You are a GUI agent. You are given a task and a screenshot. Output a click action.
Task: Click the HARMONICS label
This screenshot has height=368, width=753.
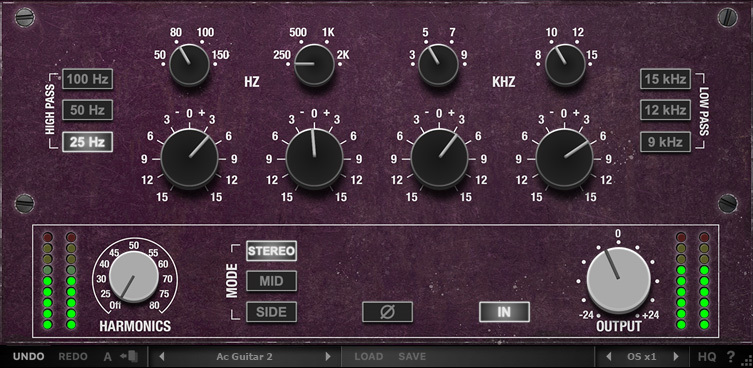pyautogui.click(x=135, y=326)
